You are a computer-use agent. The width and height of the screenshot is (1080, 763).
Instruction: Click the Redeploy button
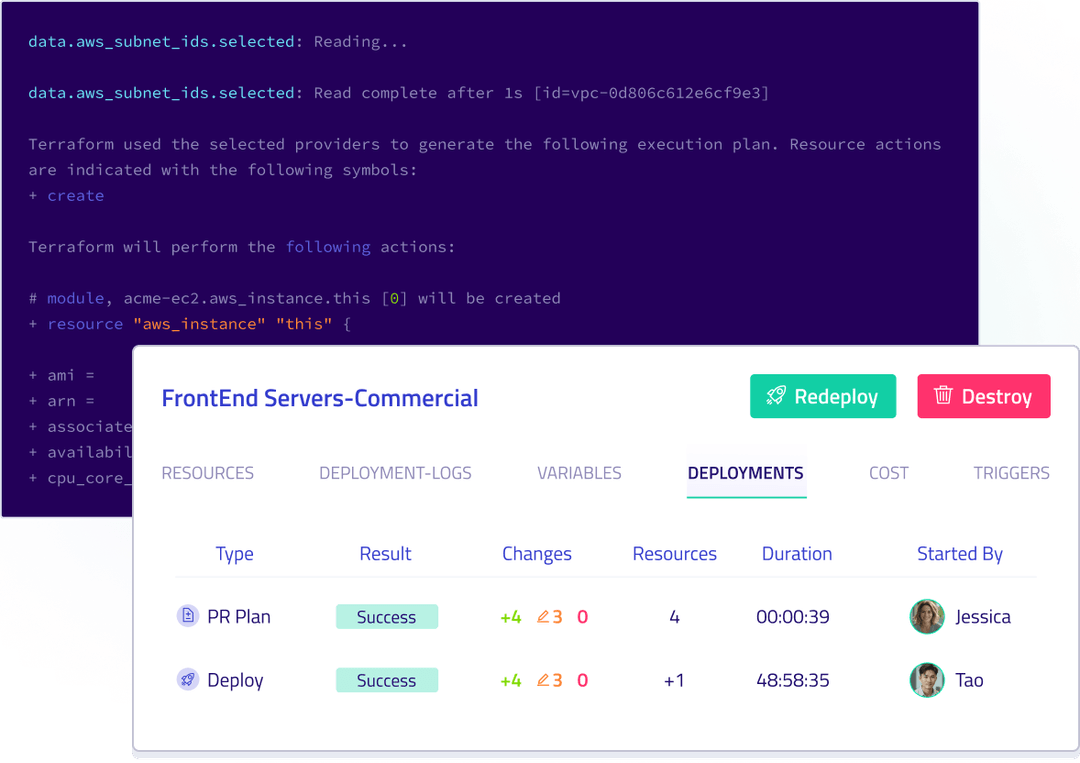click(823, 396)
